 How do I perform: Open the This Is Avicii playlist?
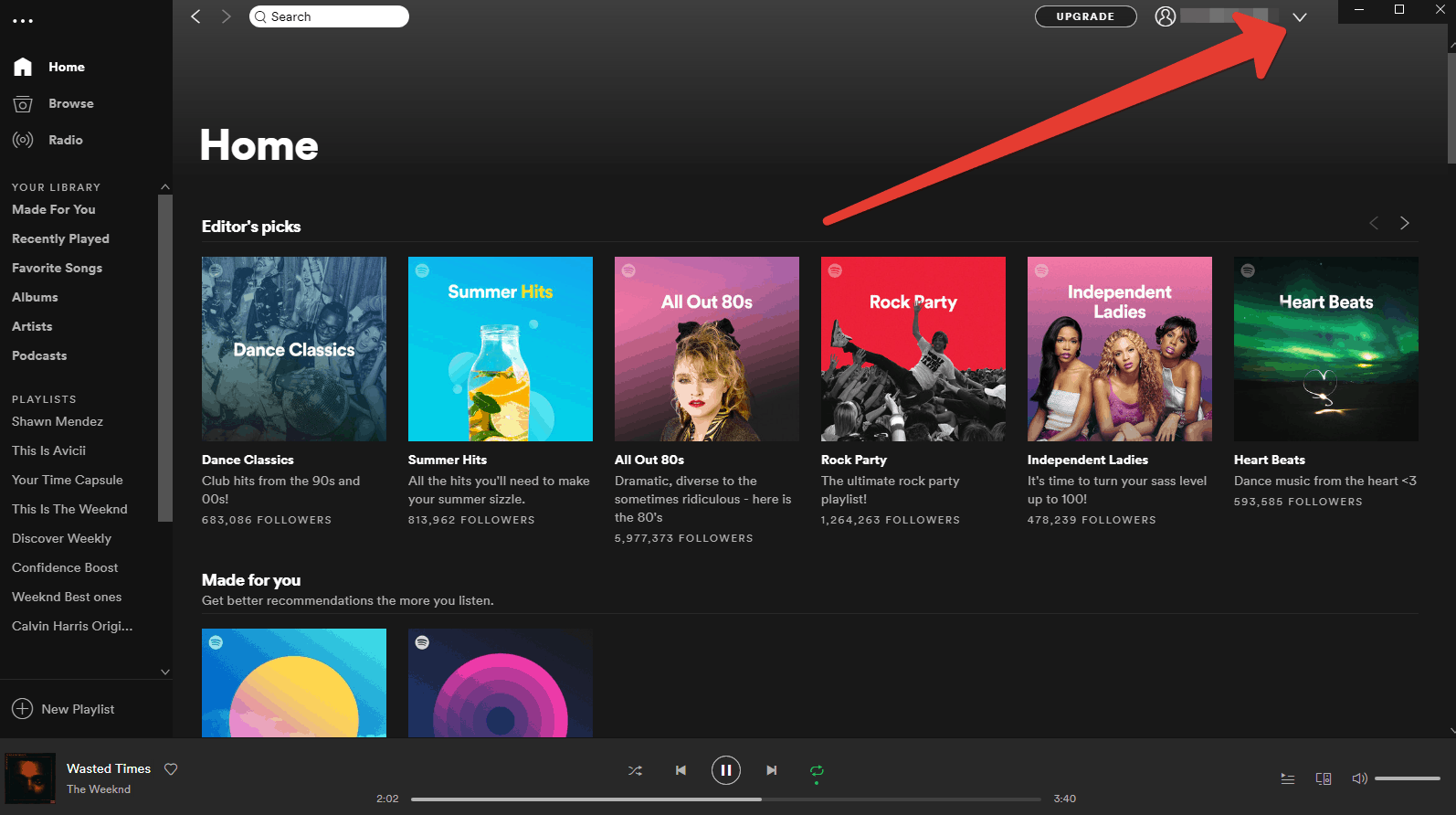tap(48, 450)
